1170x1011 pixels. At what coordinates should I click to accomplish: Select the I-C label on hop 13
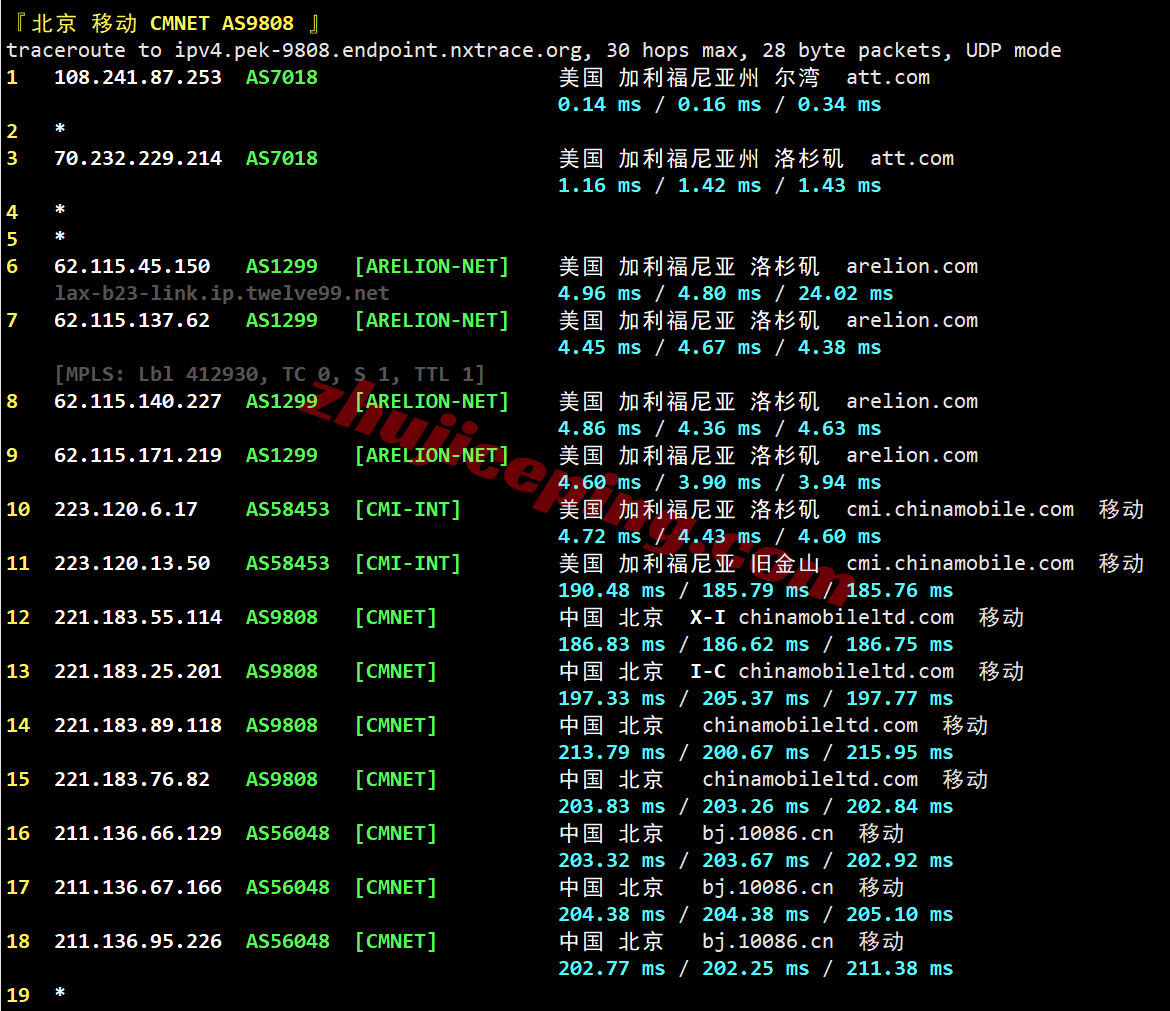coord(707,672)
